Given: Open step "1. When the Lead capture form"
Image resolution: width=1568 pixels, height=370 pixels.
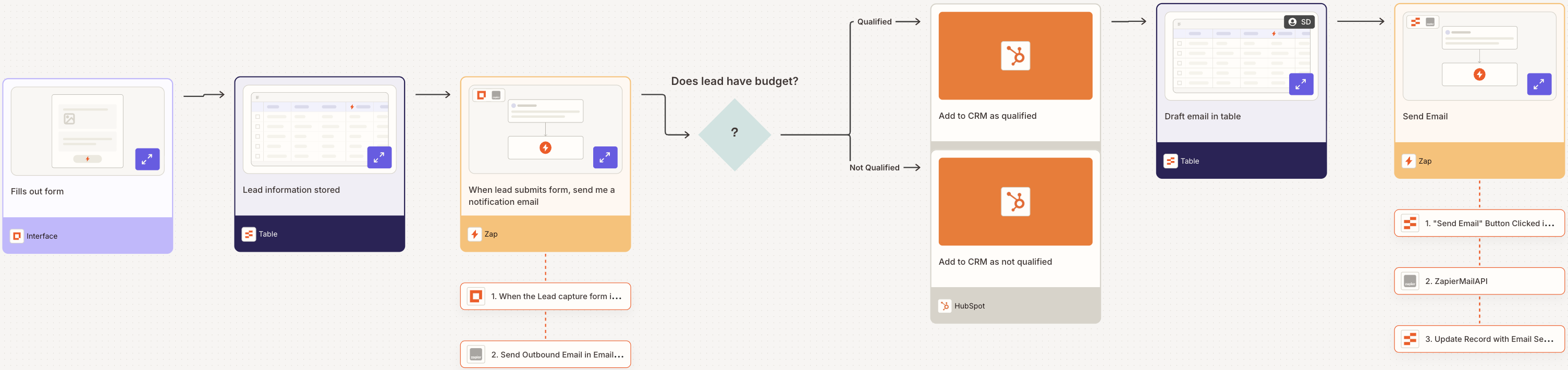Looking at the screenshot, I should (x=545, y=297).
